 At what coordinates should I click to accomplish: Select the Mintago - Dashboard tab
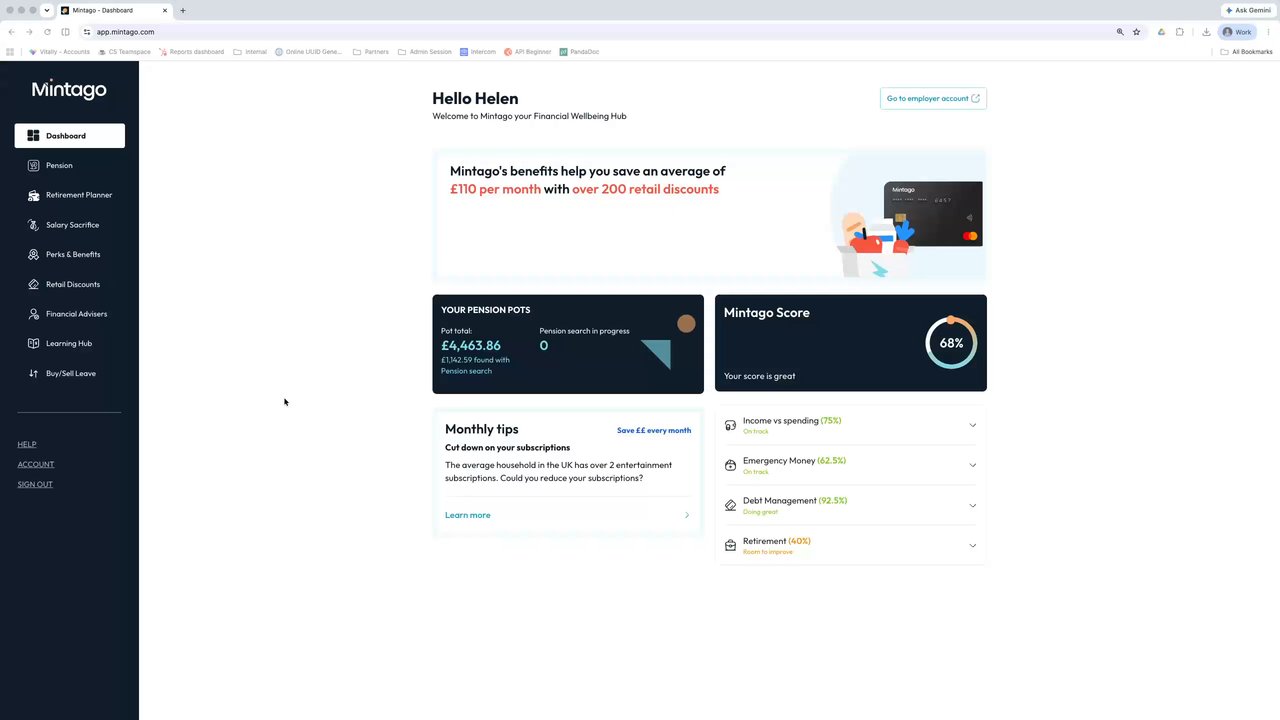click(x=115, y=10)
